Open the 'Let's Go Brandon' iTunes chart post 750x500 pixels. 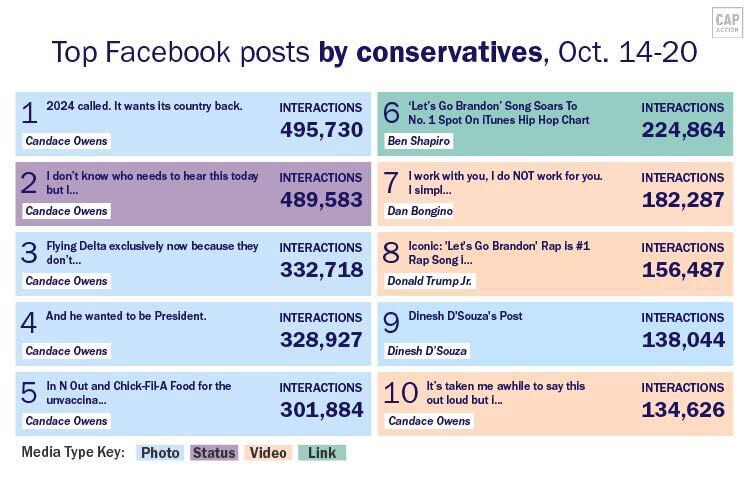click(x=498, y=112)
